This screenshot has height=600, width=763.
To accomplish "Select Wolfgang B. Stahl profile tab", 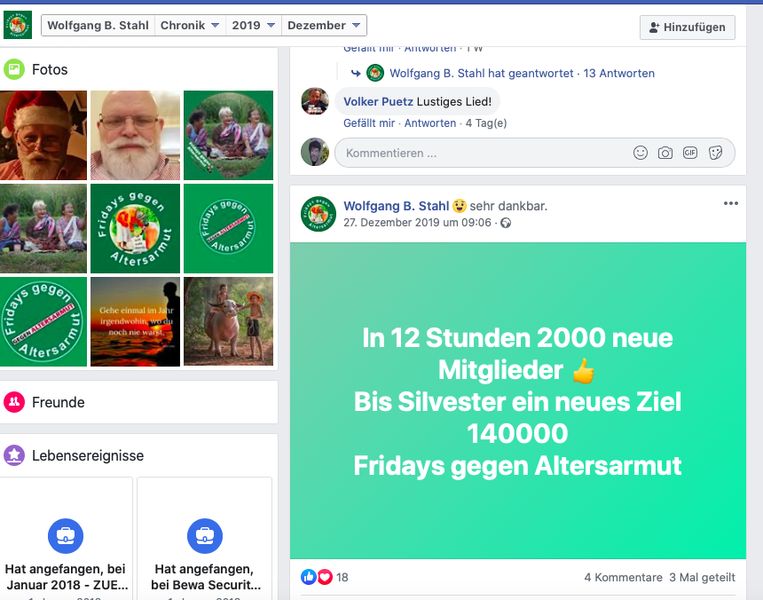I will 98,25.
